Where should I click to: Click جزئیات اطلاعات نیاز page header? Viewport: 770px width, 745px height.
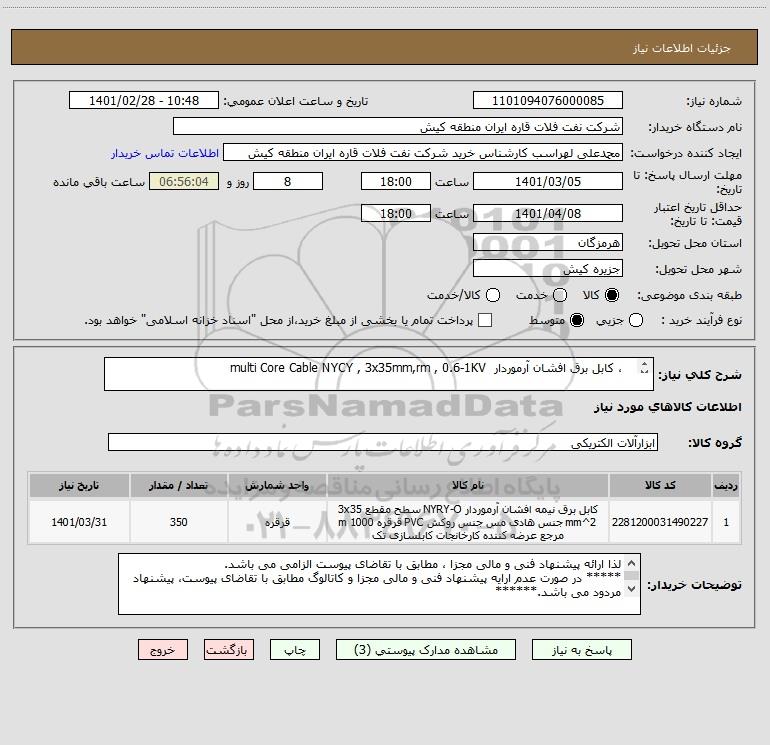click(x=681, y=48)
